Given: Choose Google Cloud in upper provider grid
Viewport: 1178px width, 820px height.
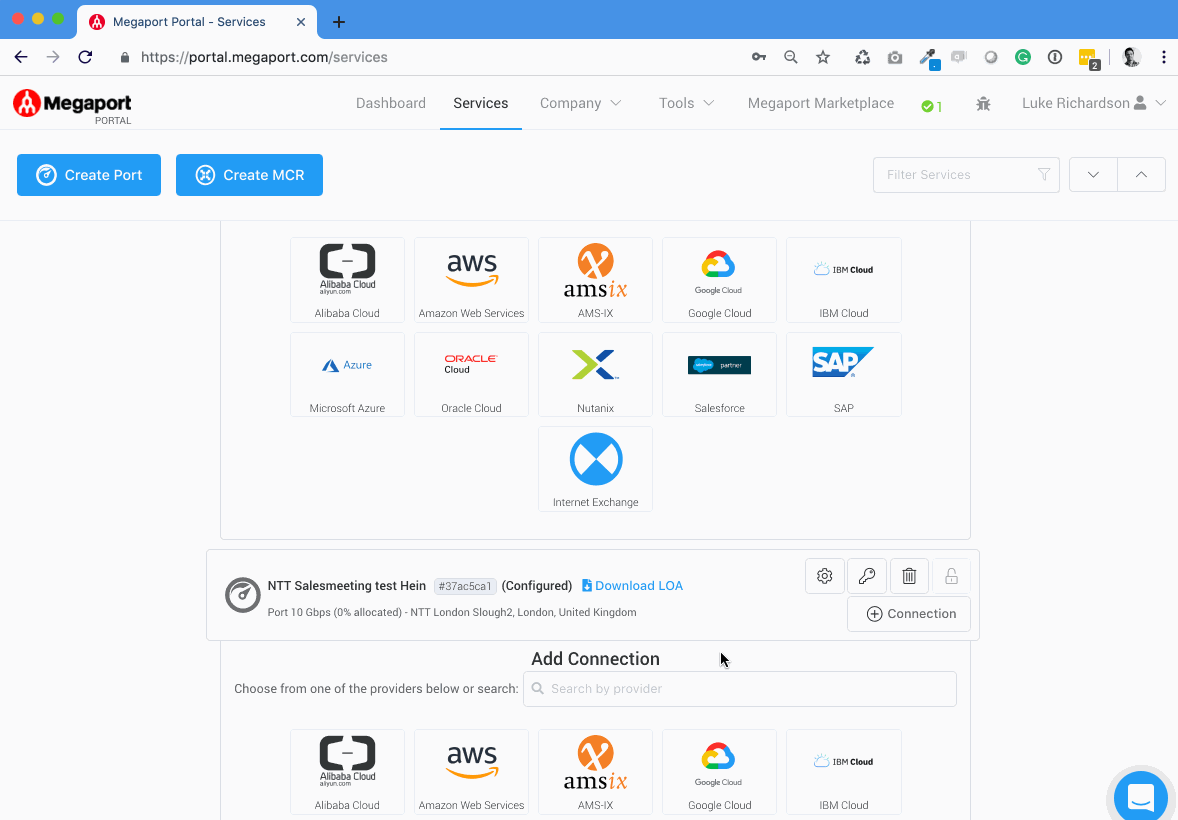Looking at the screenshot, I should (x=719, y=280).
